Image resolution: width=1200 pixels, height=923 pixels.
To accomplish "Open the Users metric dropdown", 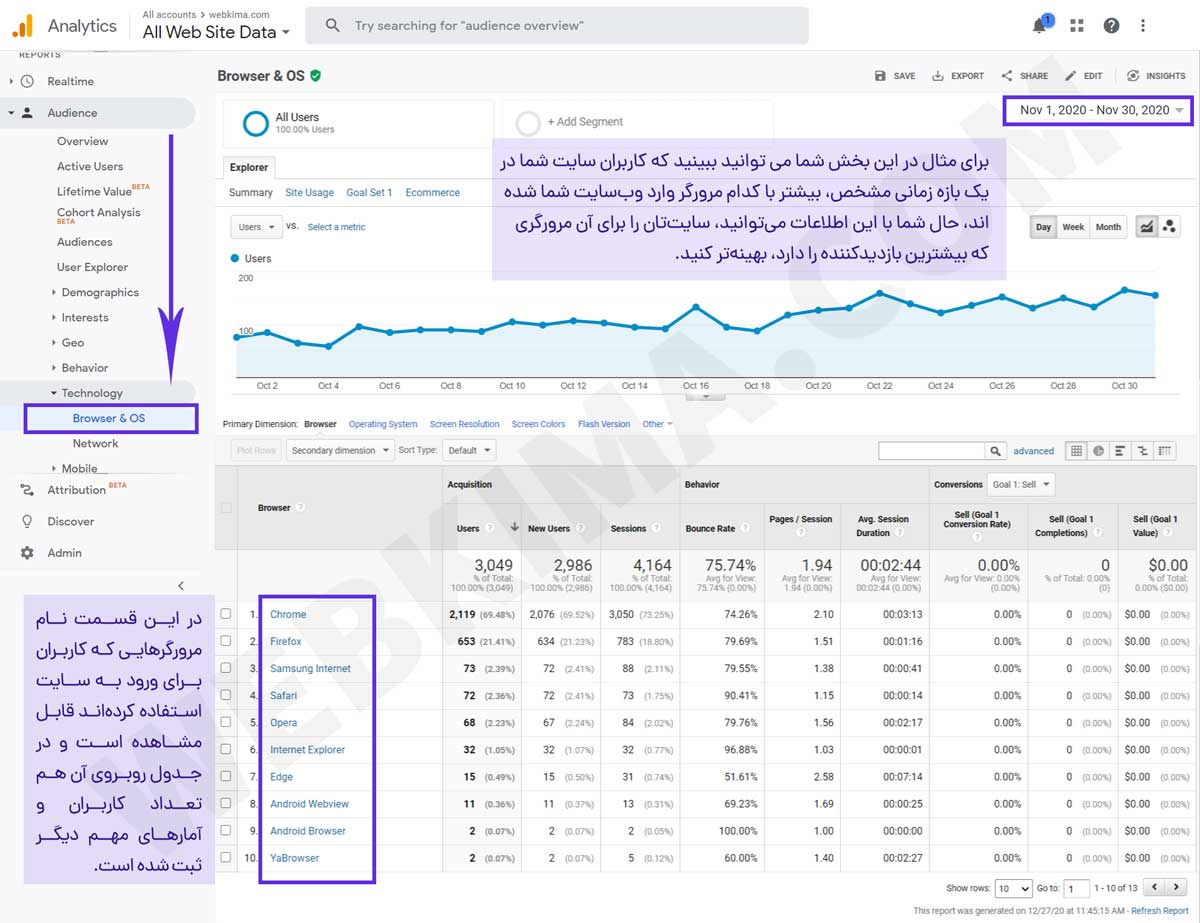I will tap(255, 227).
